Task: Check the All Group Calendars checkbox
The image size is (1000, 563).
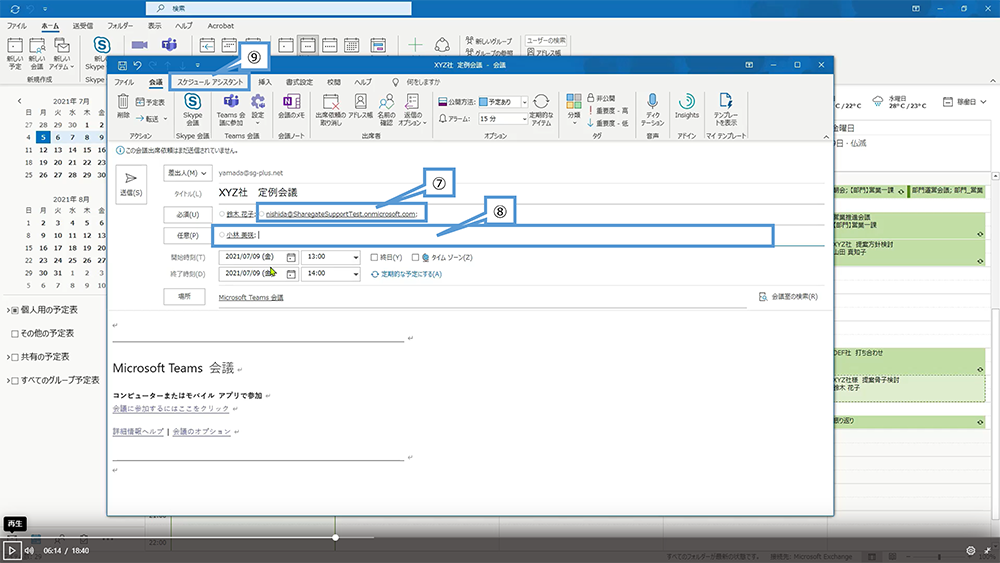Action: point(15,381)
